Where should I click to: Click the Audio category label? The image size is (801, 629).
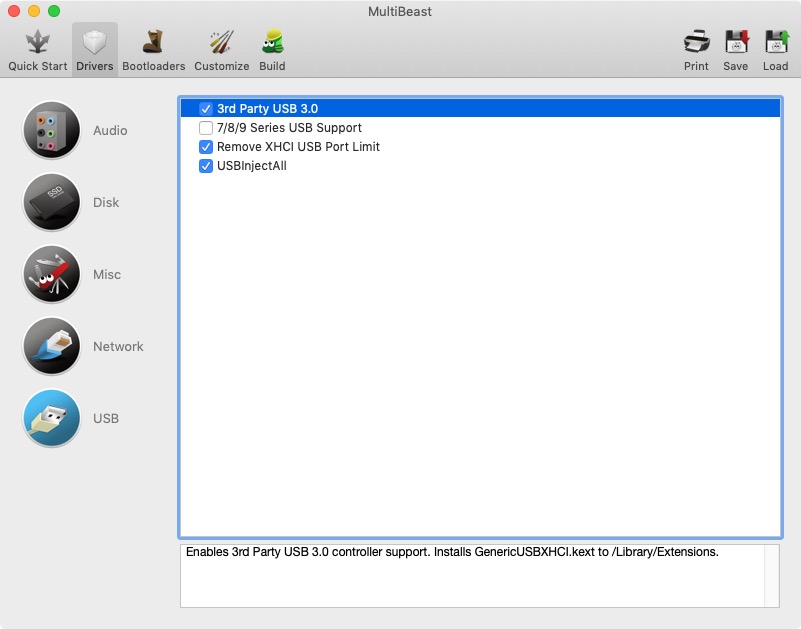[110, 130]
